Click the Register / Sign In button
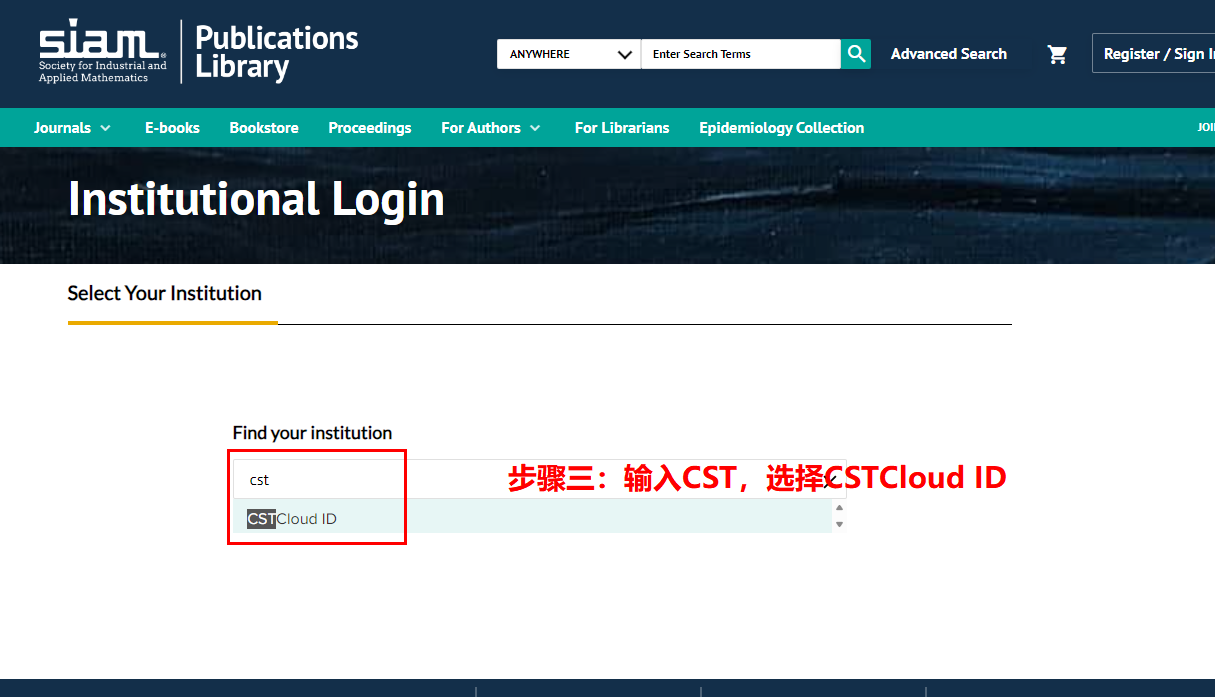This screenshot has width=1215, height=697. 1153,54
